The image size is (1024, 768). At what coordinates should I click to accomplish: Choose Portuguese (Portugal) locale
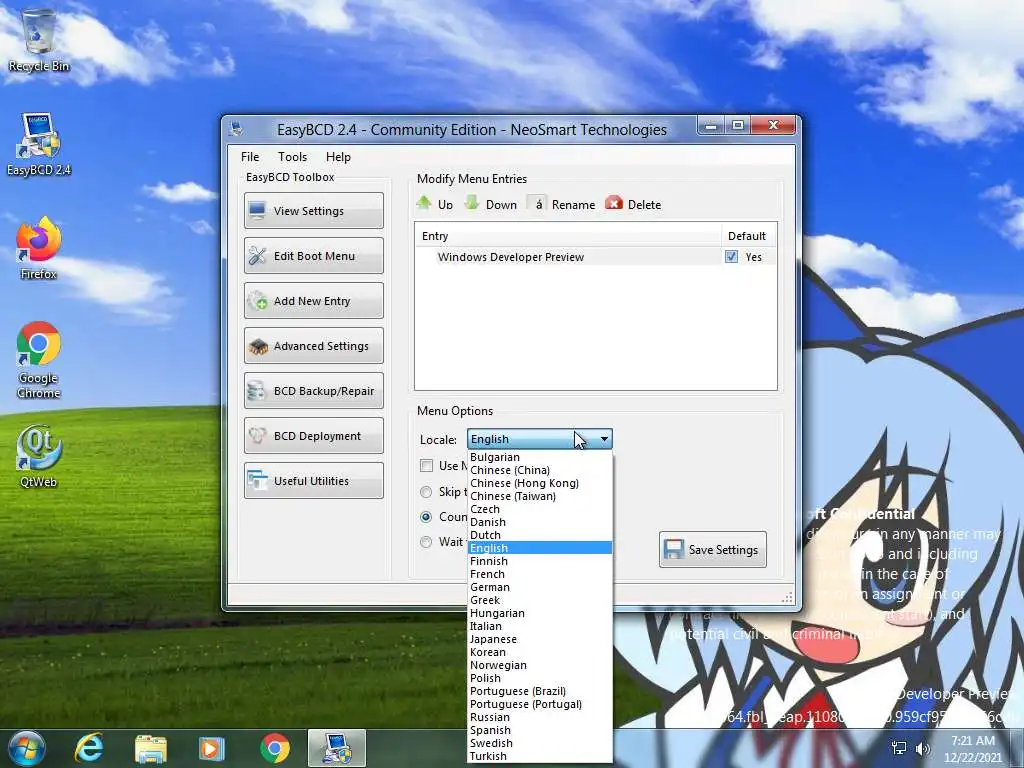point(539,704)
